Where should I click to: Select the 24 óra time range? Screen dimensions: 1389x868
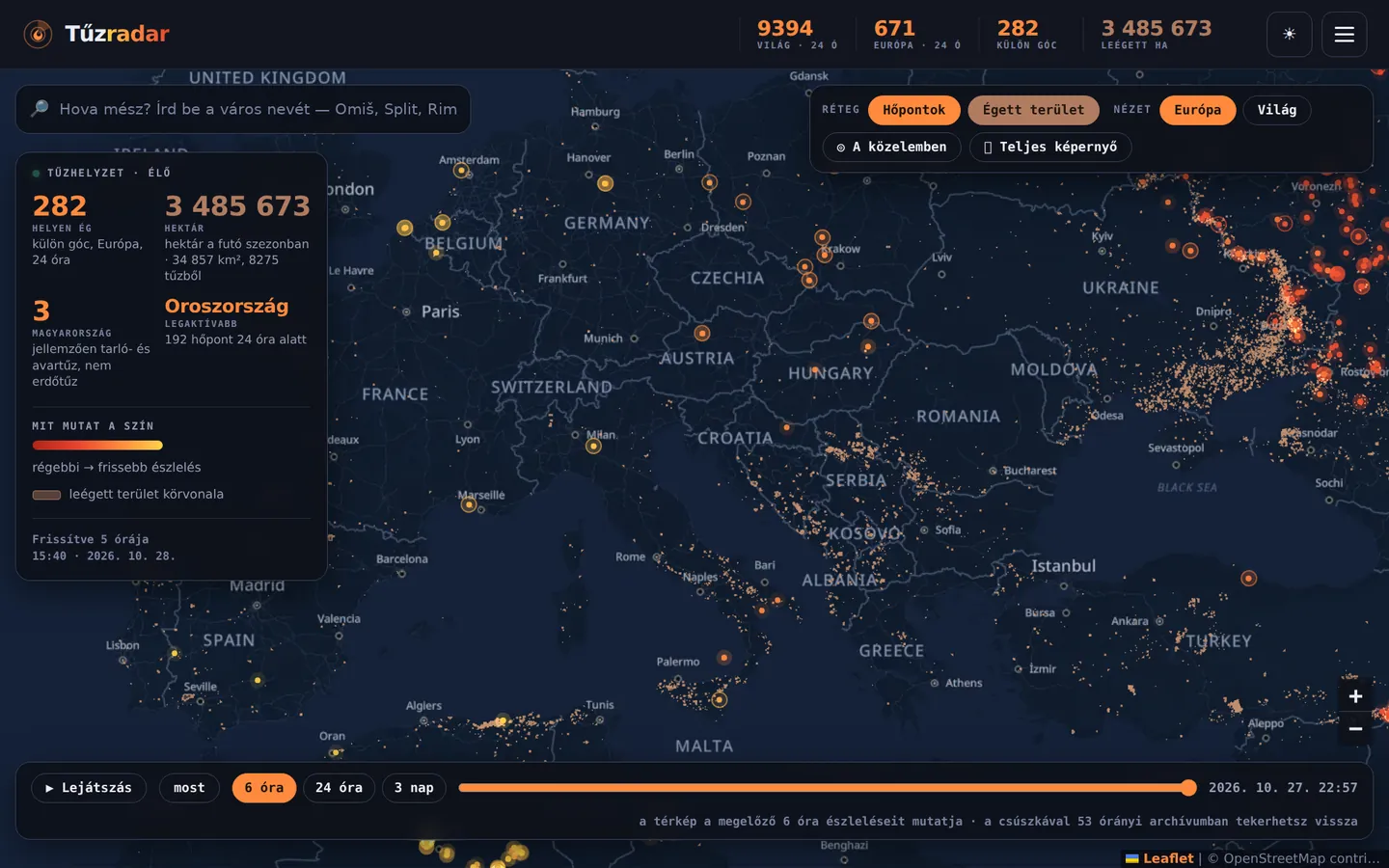coord(339,788)
